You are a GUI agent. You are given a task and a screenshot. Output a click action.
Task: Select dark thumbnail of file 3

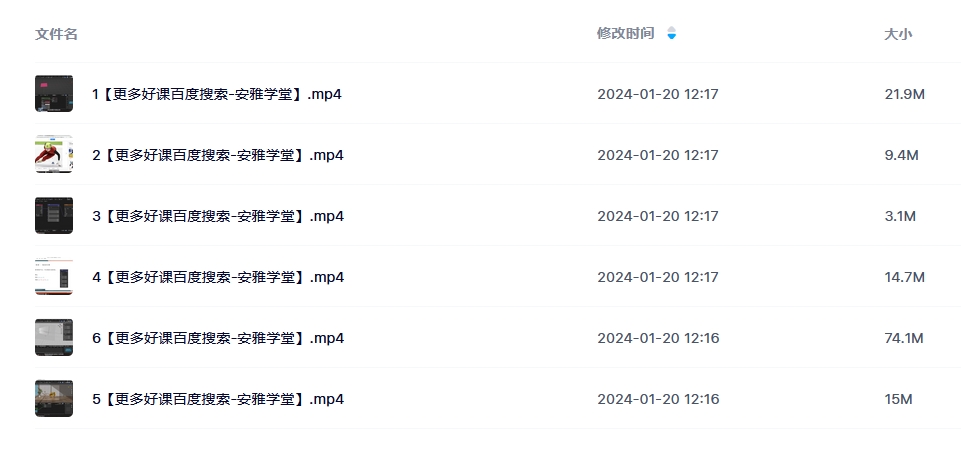point(54,215)
